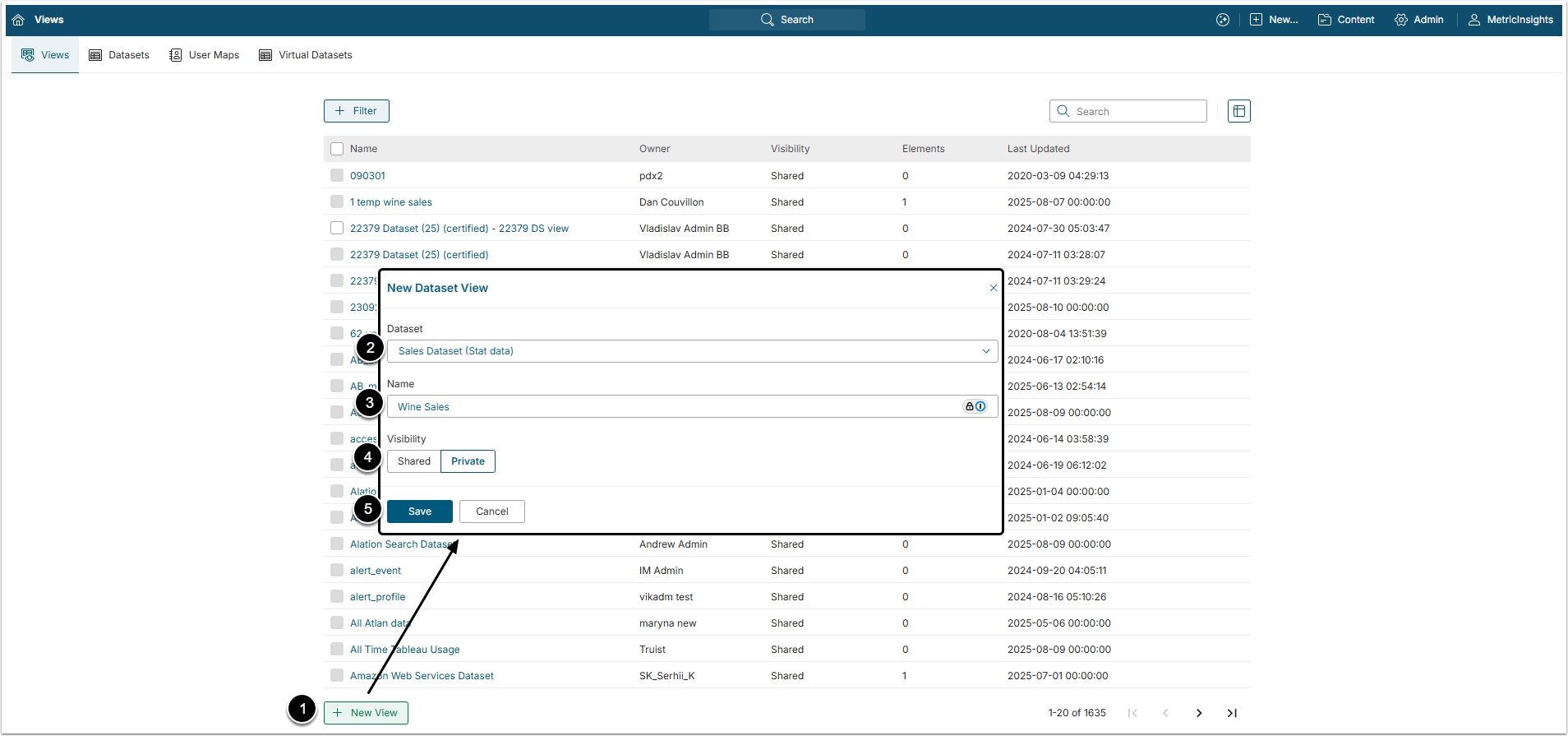Tick the 22379 DS view row checkbox
This screenshot has width=1568, height=736.
[337, 228]
